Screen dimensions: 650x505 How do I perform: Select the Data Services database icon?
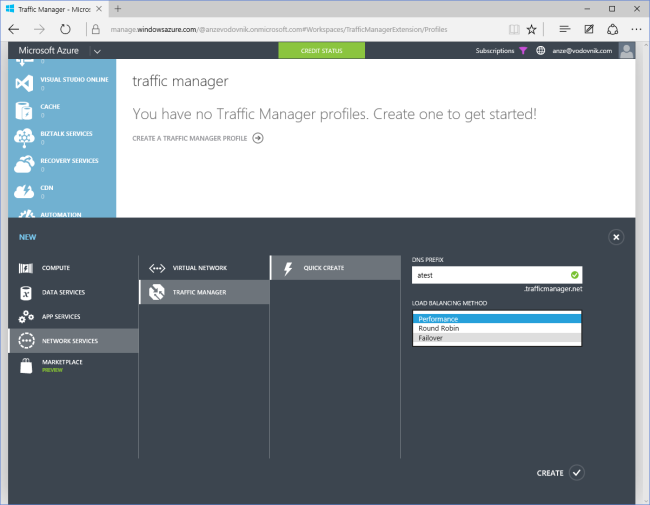[26, 292]
